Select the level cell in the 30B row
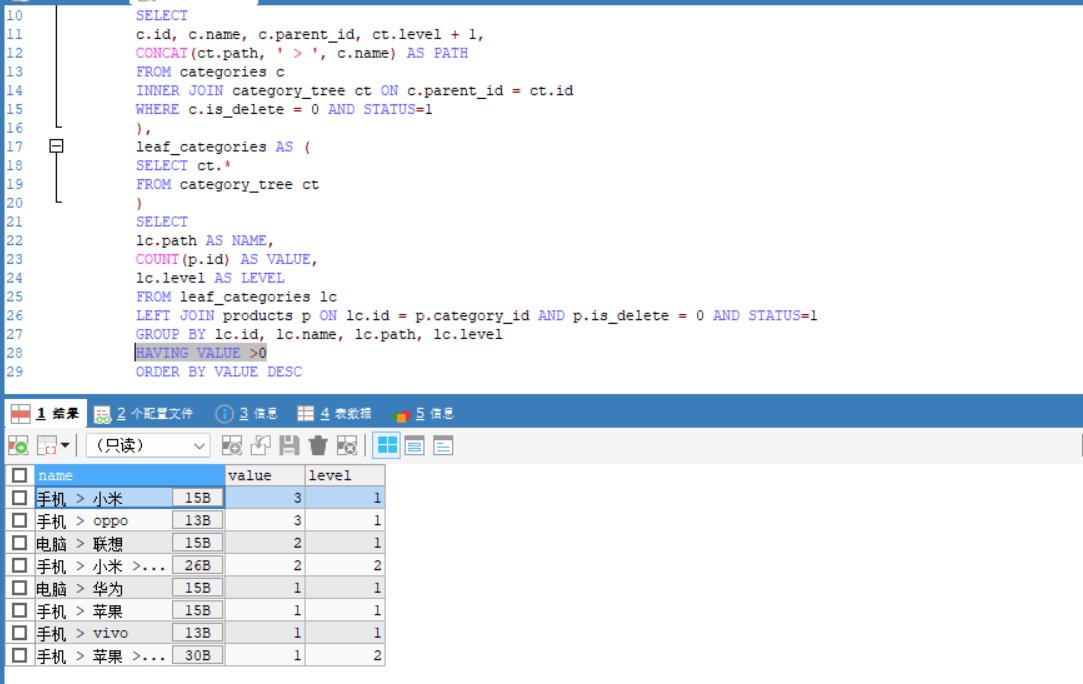The width and height of the screenshot is (1083, 684). point(345,655)
